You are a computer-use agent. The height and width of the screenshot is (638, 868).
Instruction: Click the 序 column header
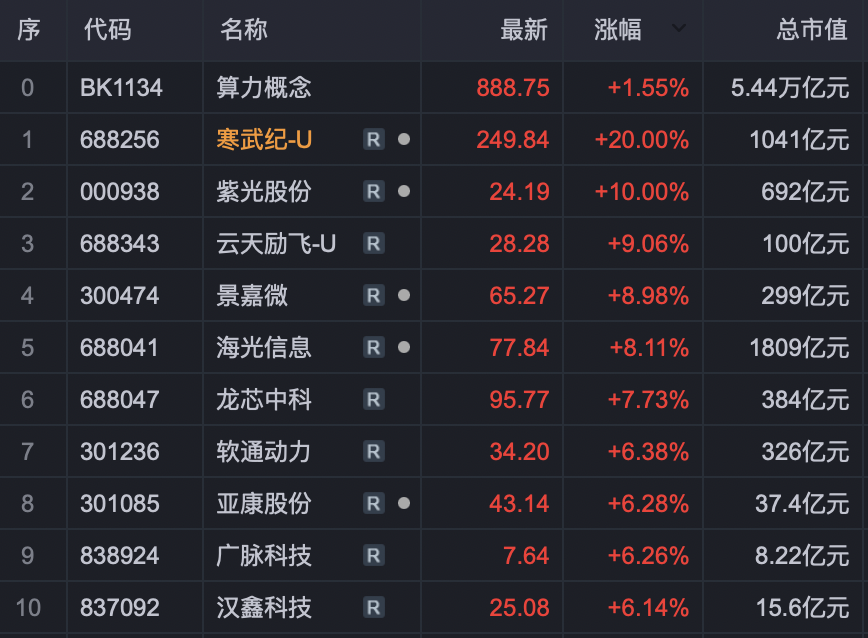click(x=28, y=30)
